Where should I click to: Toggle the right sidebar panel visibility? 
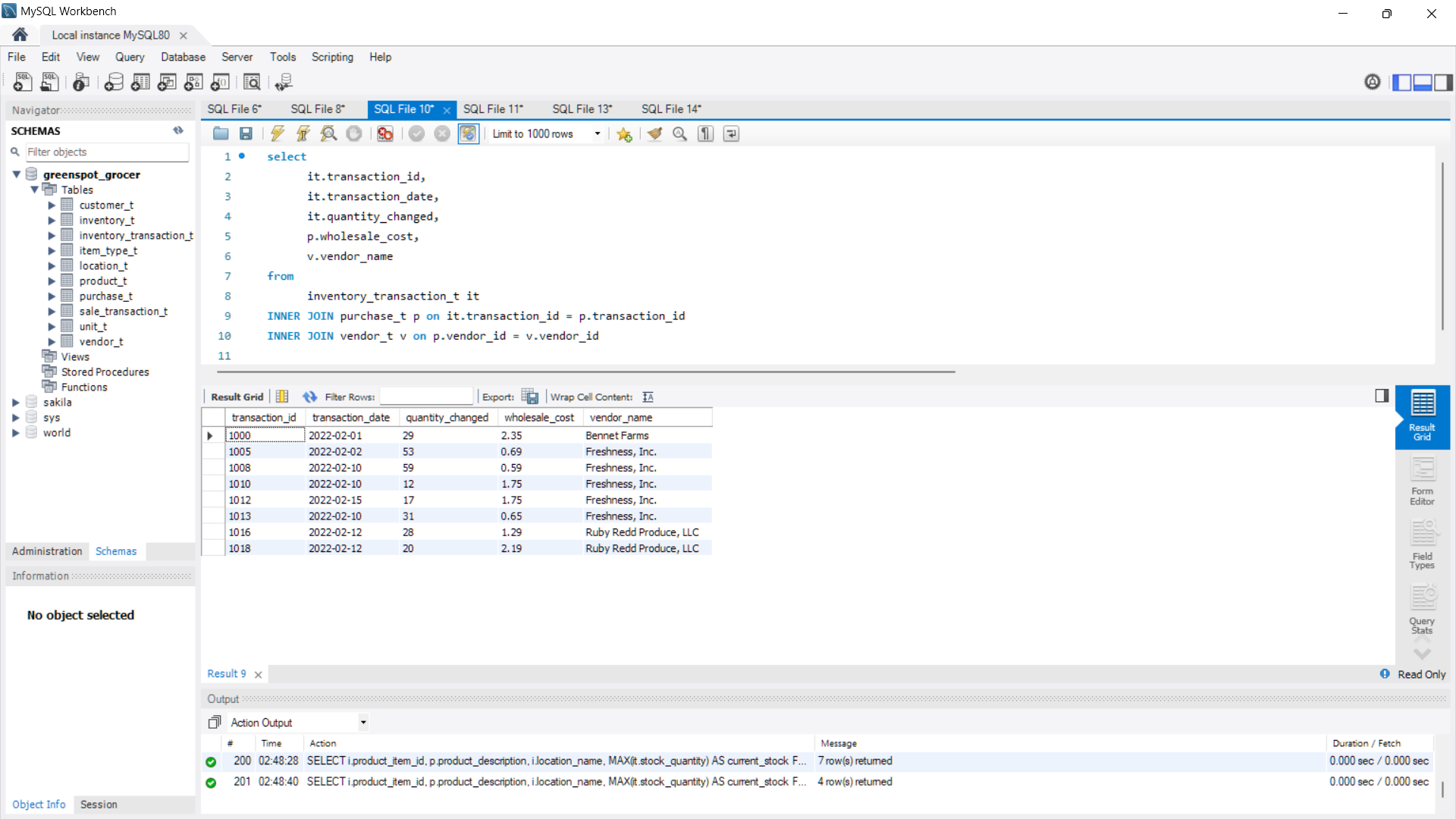[1444, 82]
